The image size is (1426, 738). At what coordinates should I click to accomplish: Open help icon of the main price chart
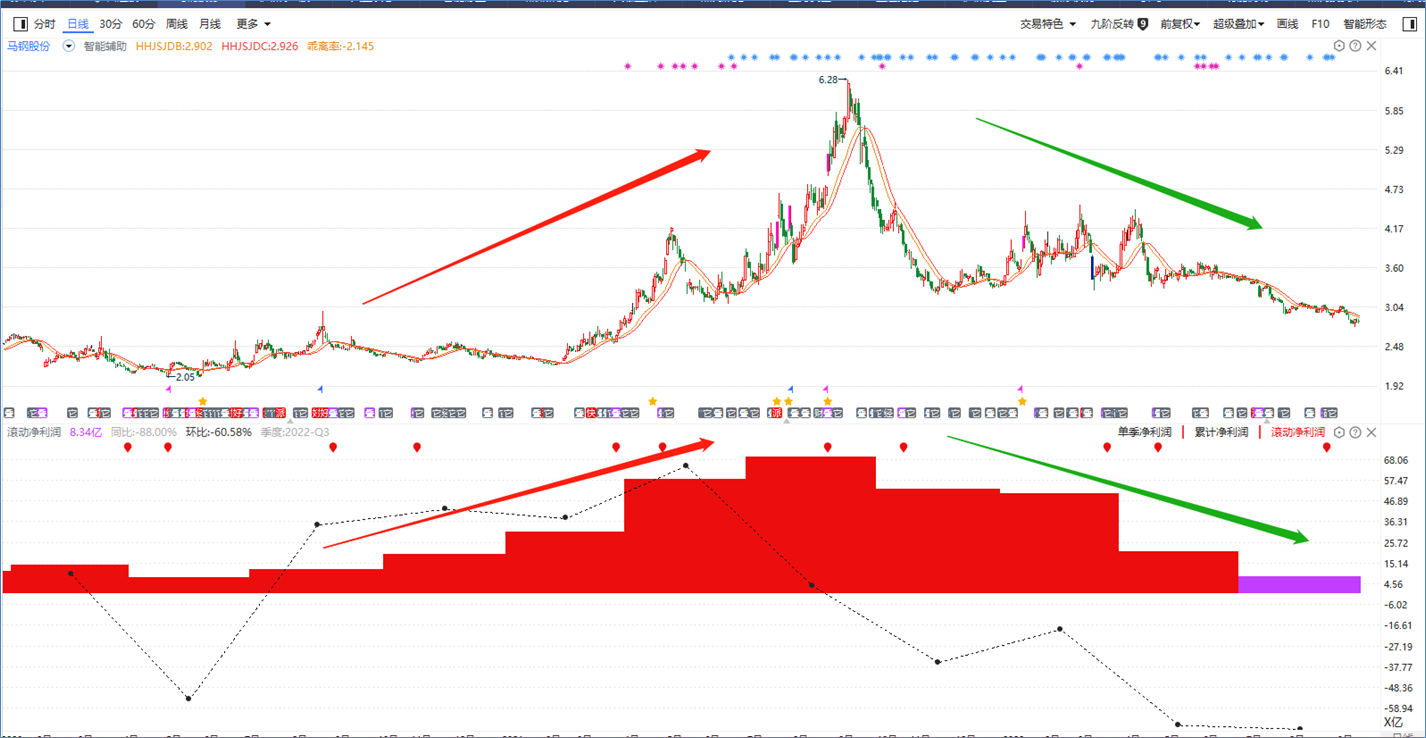point(1355,46)
